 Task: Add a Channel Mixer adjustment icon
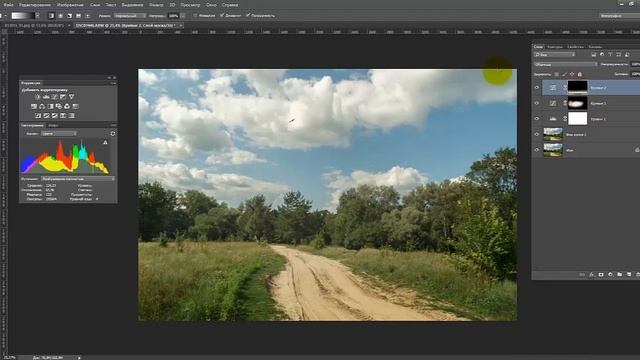point(67,106)
